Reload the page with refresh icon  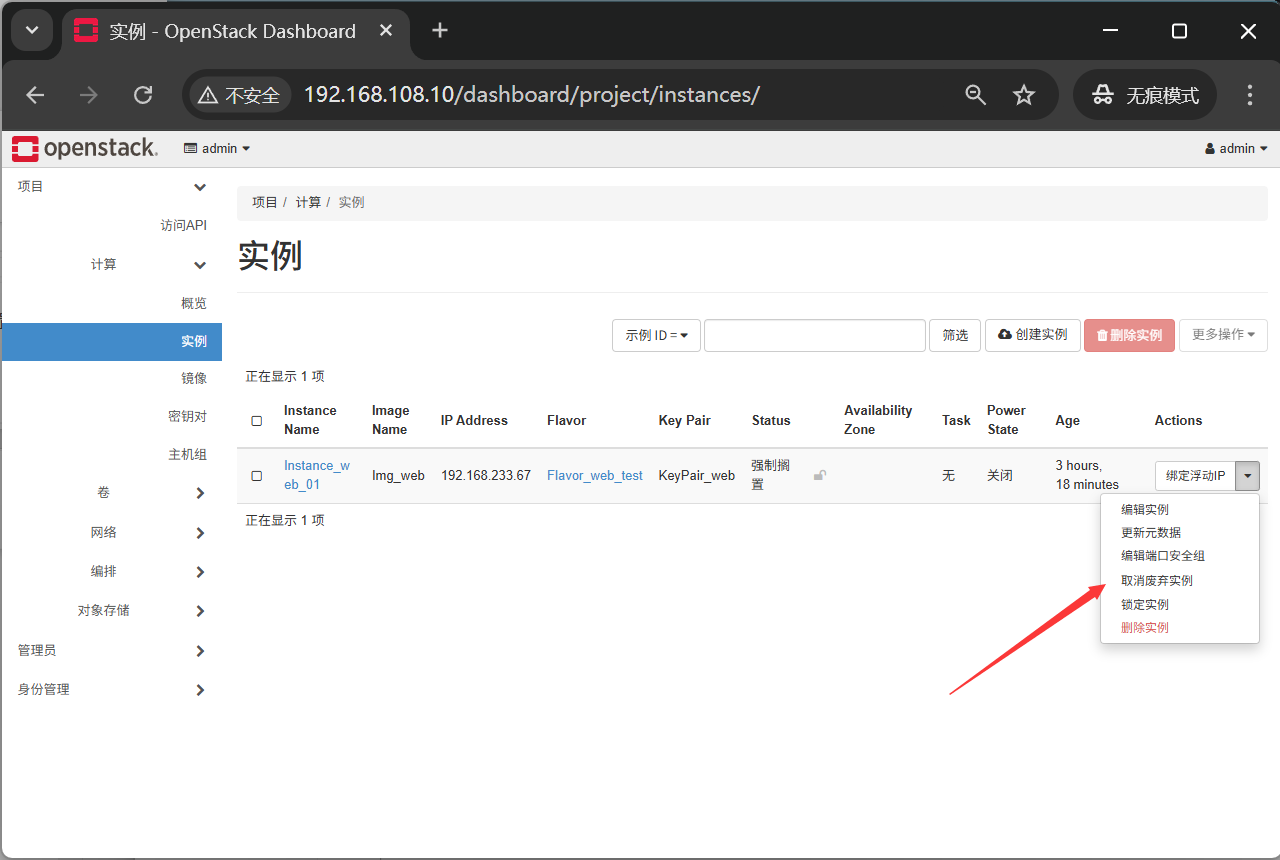click(x=143, y=95)
